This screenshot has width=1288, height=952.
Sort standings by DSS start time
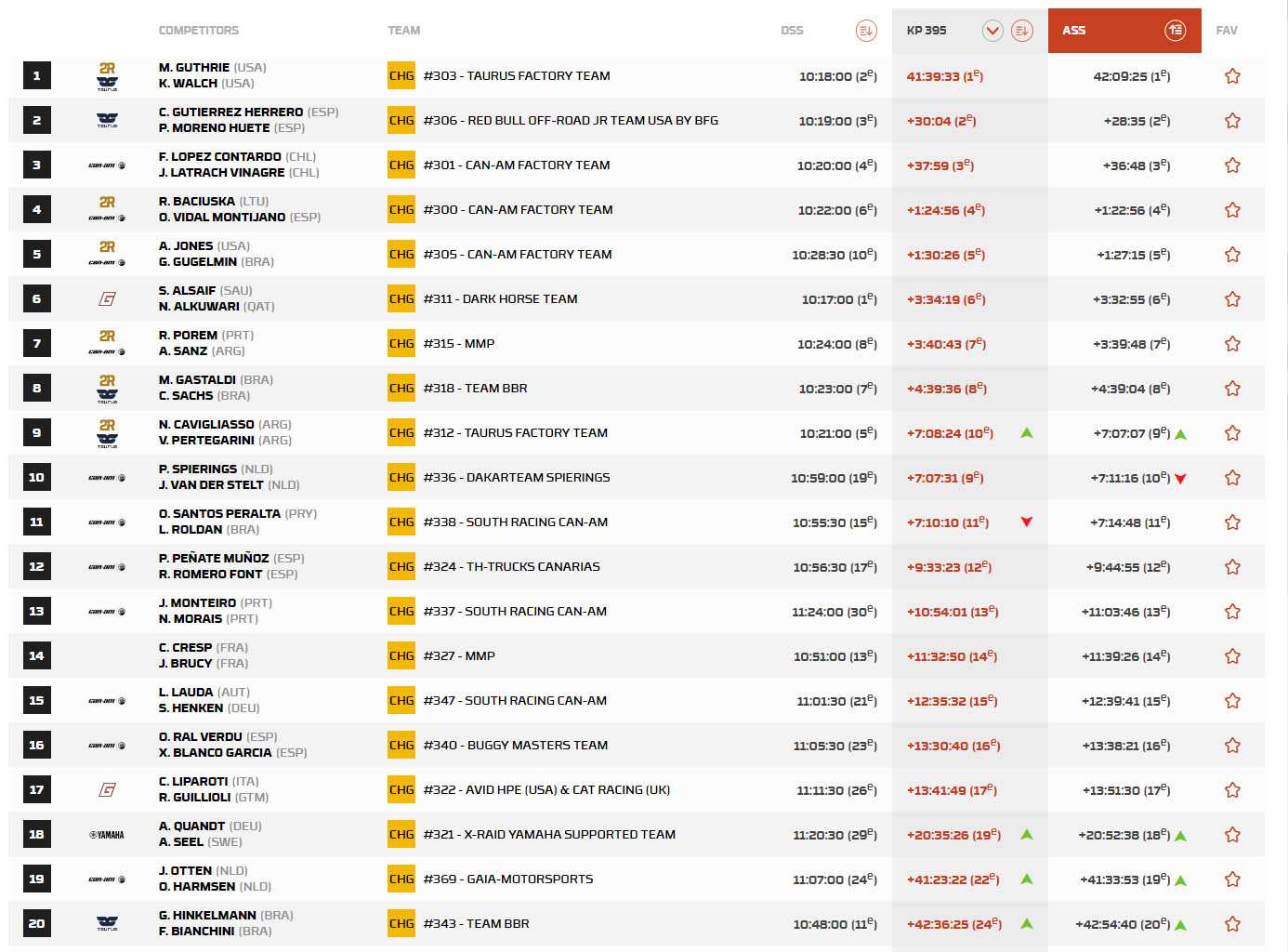(865, 31)
